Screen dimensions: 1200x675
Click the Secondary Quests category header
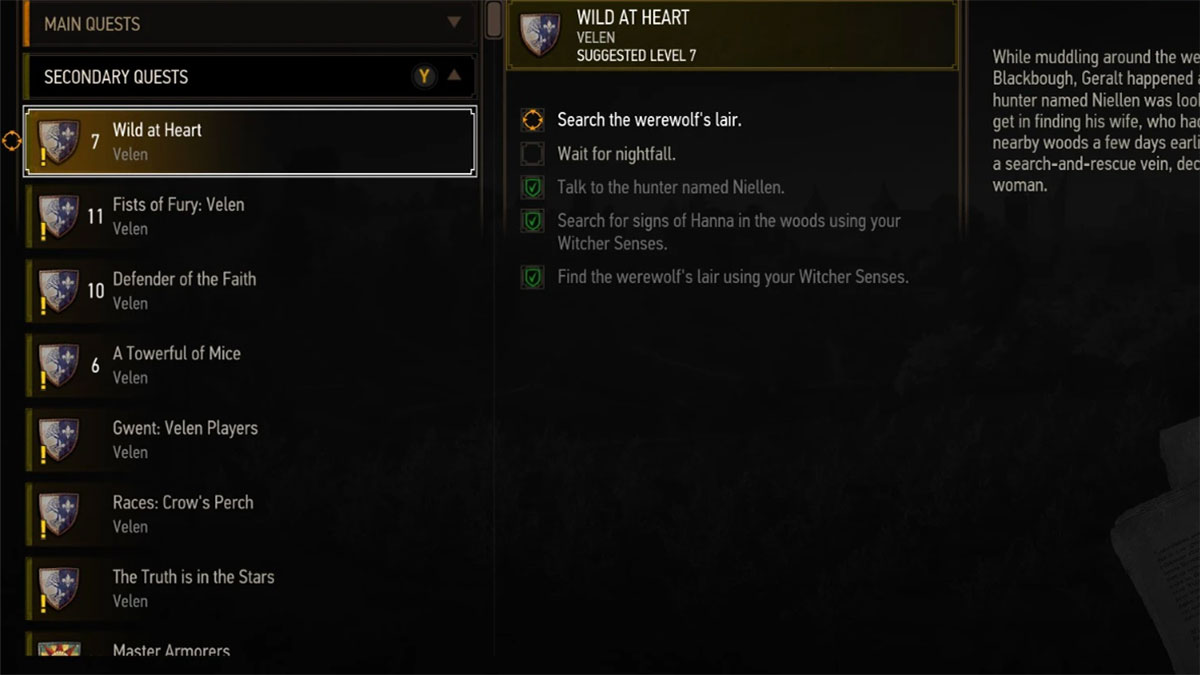tap(116, 77)
